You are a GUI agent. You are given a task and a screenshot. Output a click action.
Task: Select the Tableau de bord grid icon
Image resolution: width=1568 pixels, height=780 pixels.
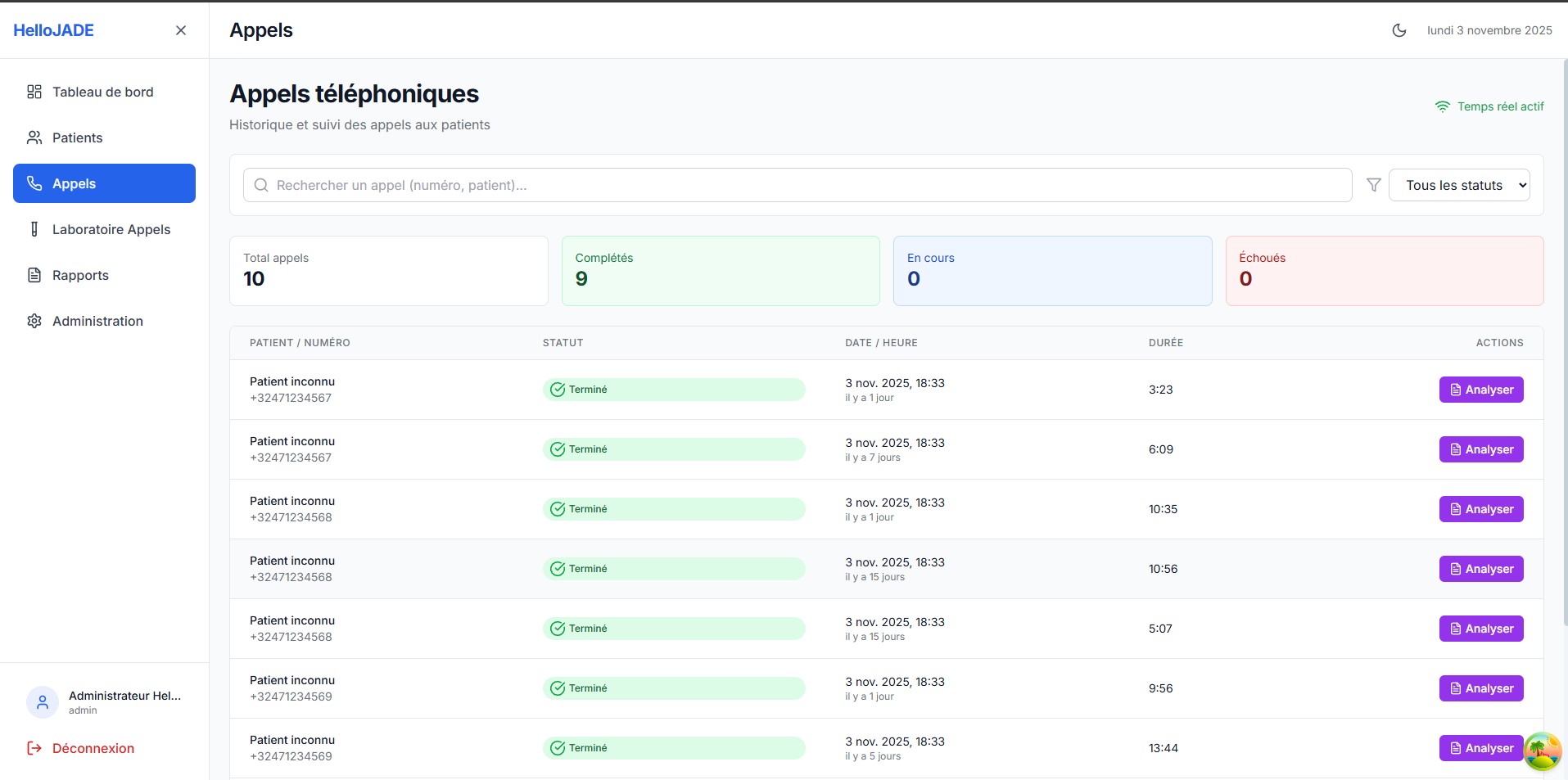point(34,92)
